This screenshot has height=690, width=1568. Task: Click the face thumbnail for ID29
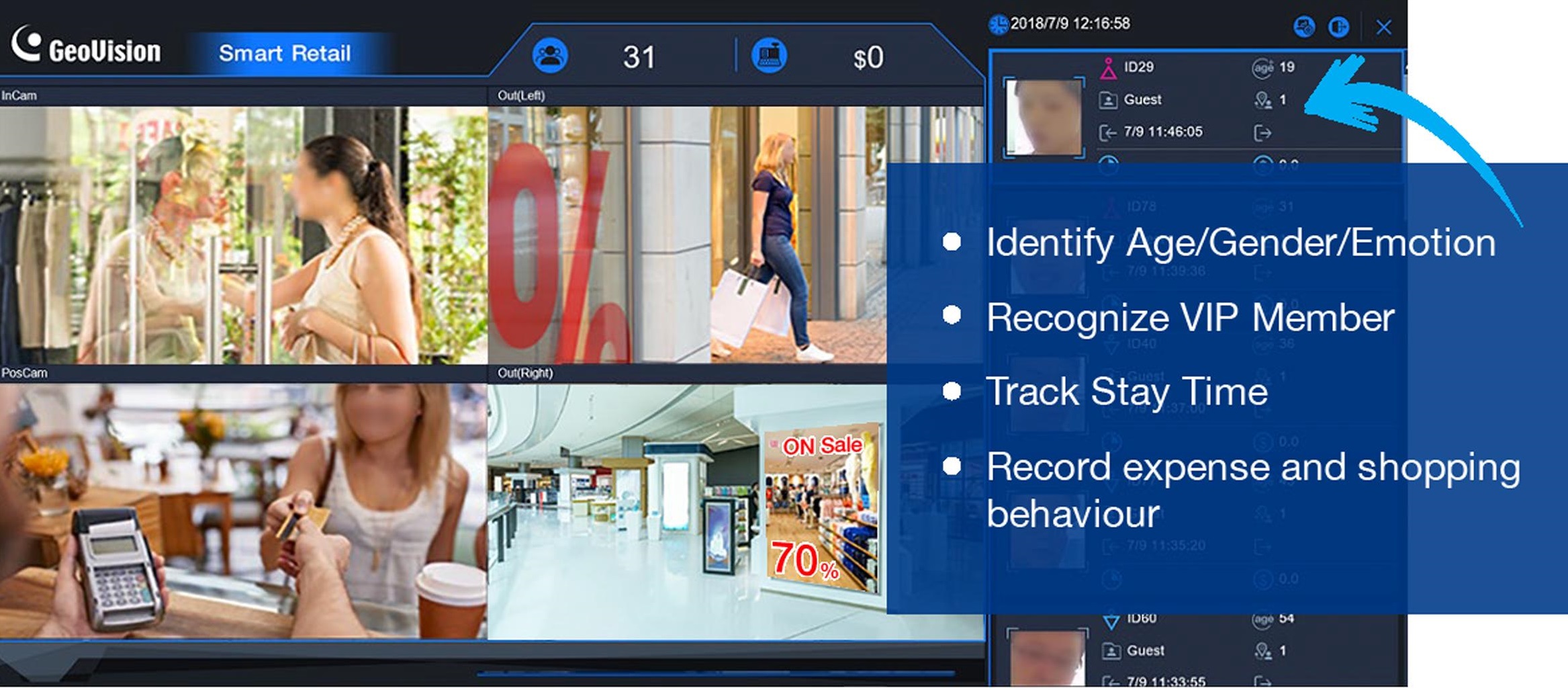click(1044, 118)
